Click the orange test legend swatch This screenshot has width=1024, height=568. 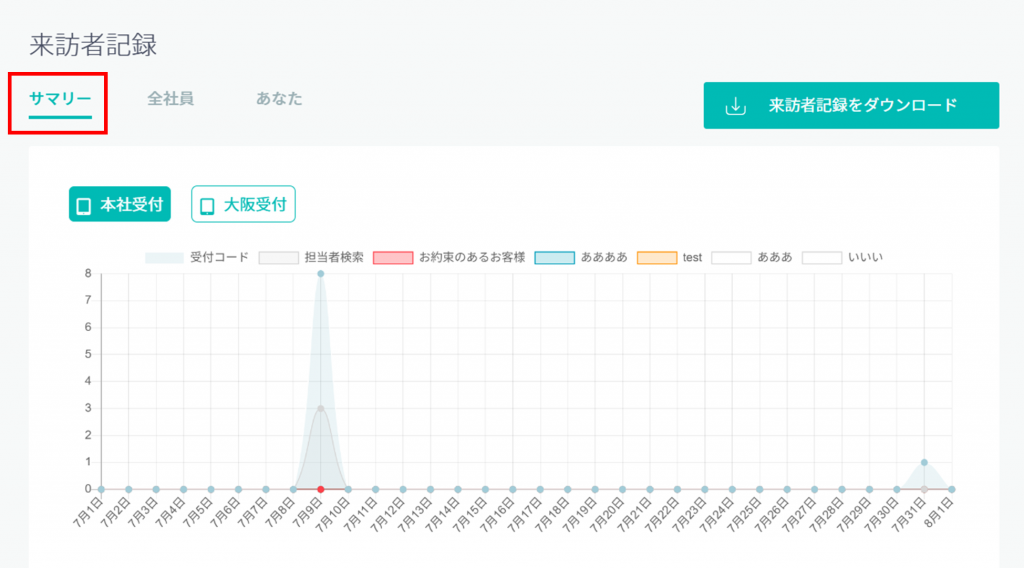[657, 257]
